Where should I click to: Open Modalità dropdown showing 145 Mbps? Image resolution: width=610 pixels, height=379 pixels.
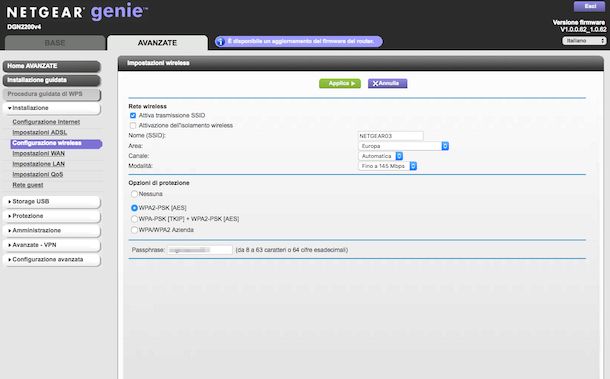tap(387, 166)
